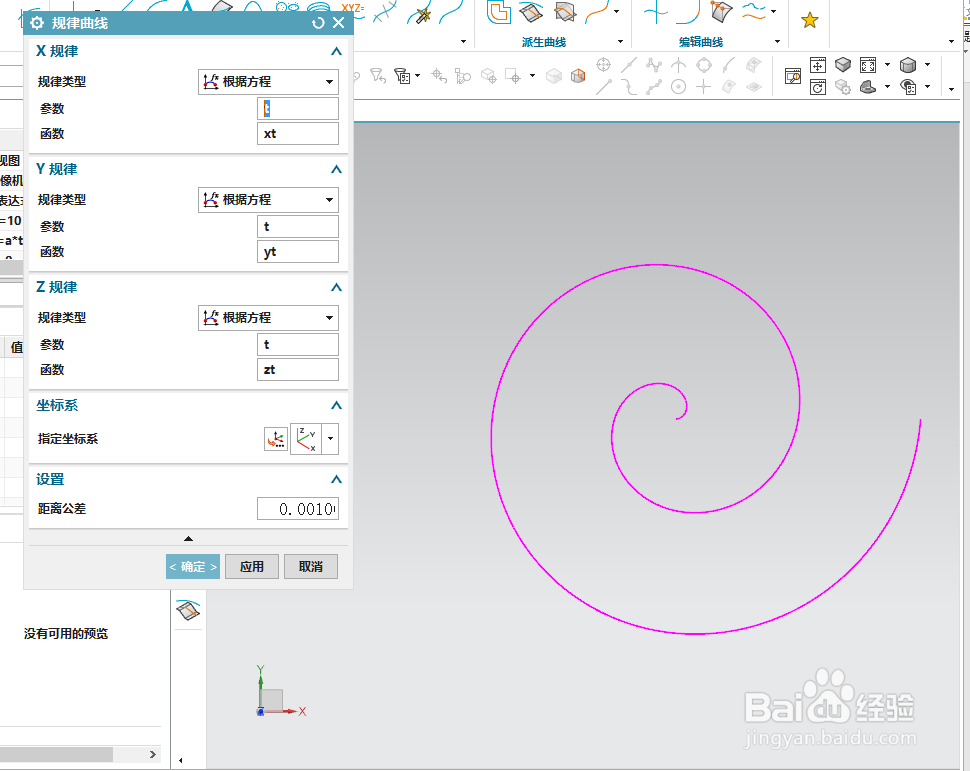Toggle Existing Point plus snap option
Viewport: 970px width, 771px height.
703,87
